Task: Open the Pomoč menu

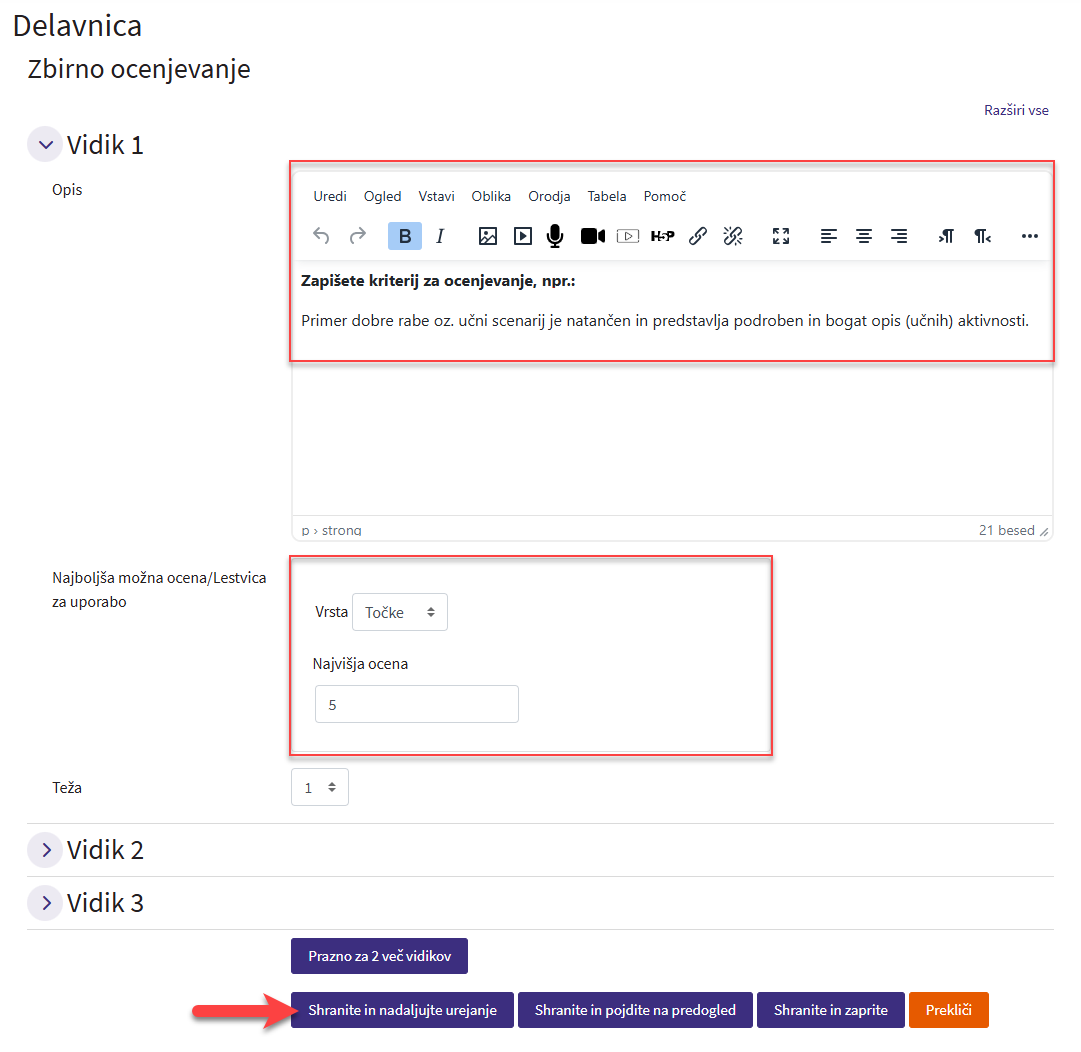Action: click(665, 196)
